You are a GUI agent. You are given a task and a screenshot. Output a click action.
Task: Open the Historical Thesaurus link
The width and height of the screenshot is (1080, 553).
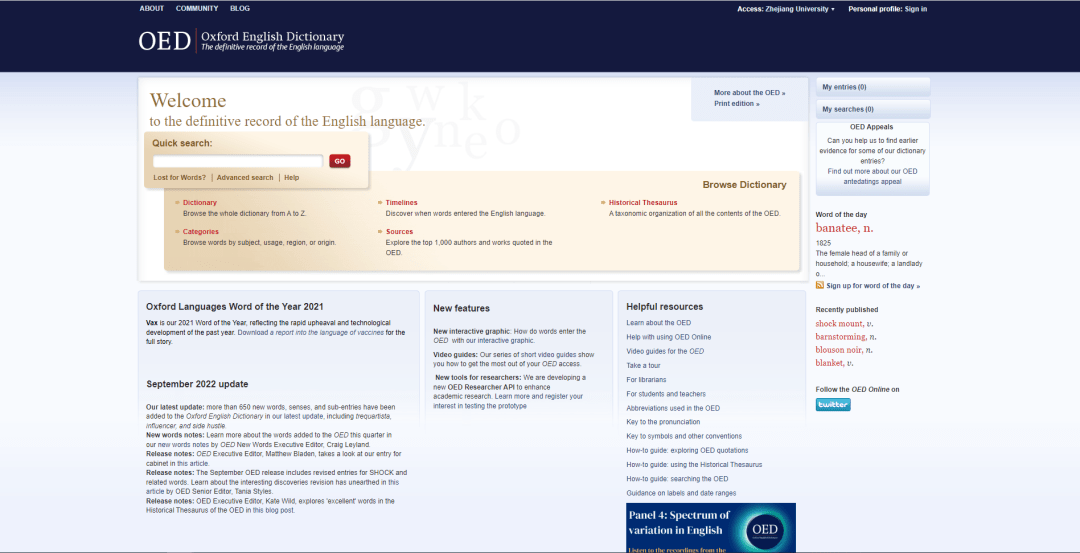643,202
